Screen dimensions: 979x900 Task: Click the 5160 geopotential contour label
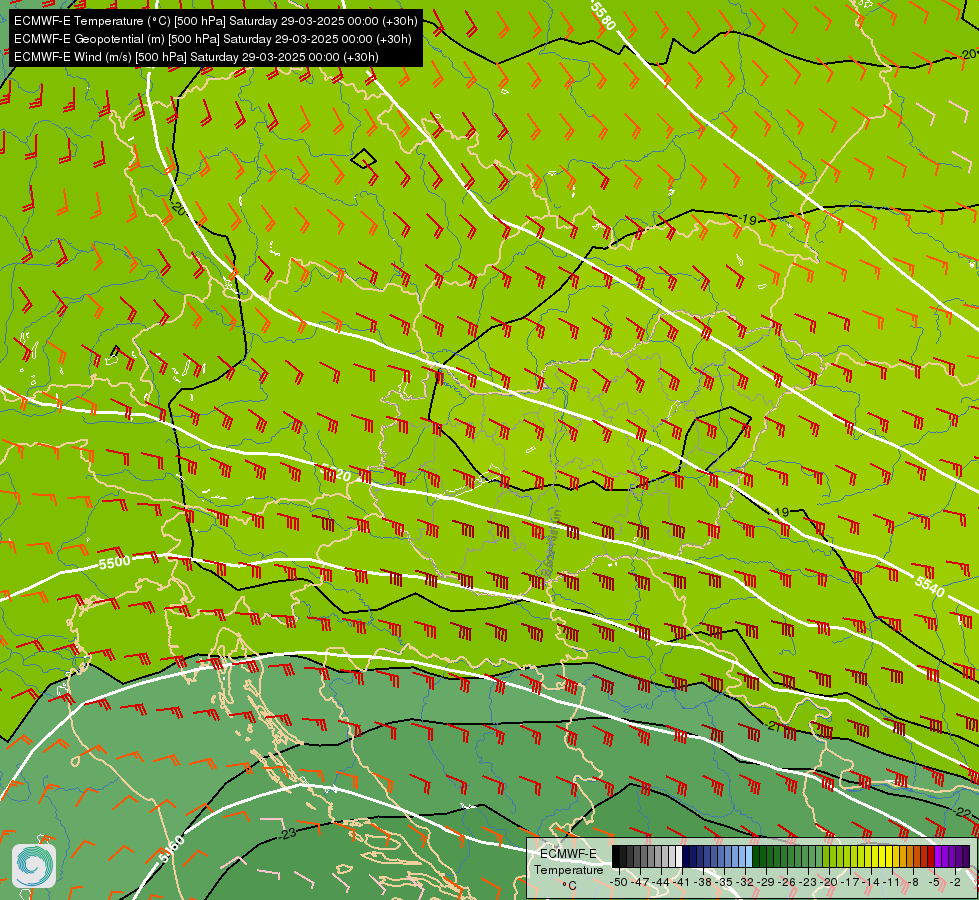[x=172, y=849]
